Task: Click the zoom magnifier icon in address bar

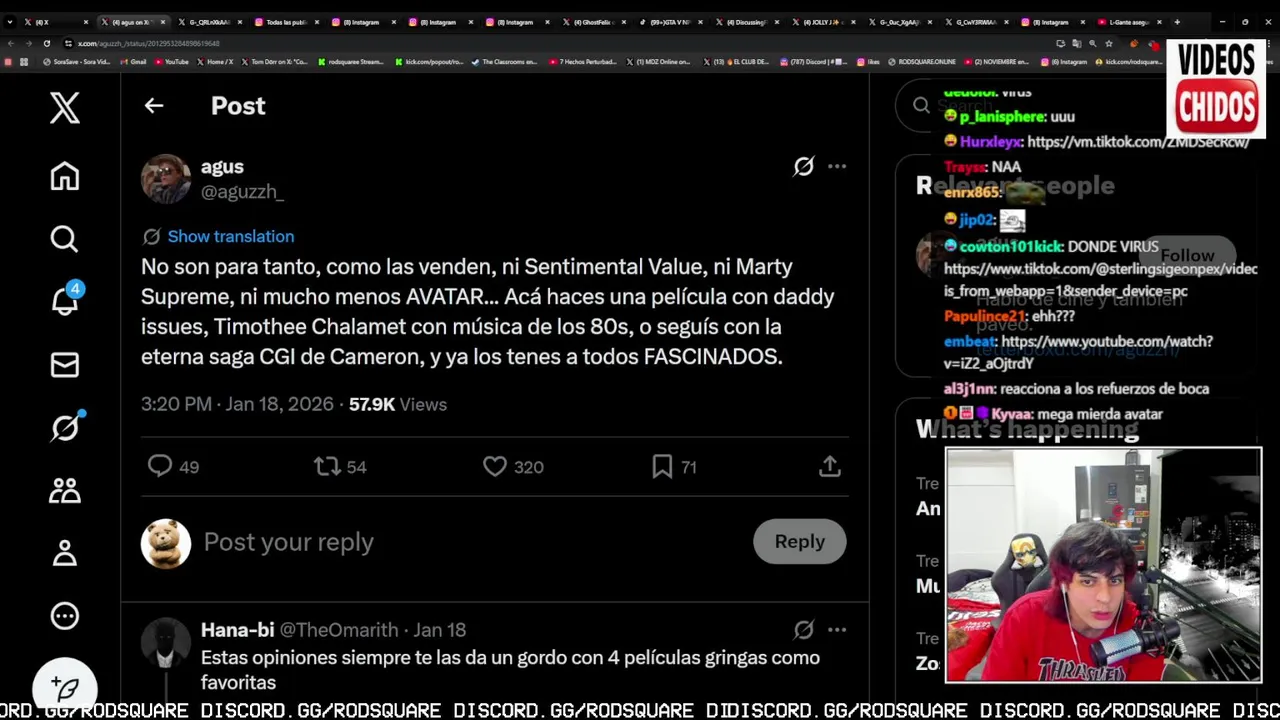Action: (x=1092, y=43)
